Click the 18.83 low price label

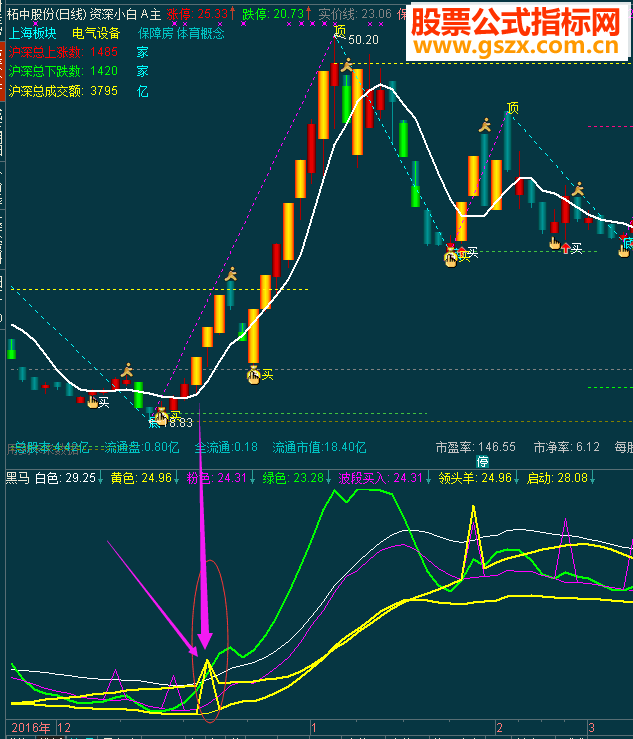click(178, 423)
